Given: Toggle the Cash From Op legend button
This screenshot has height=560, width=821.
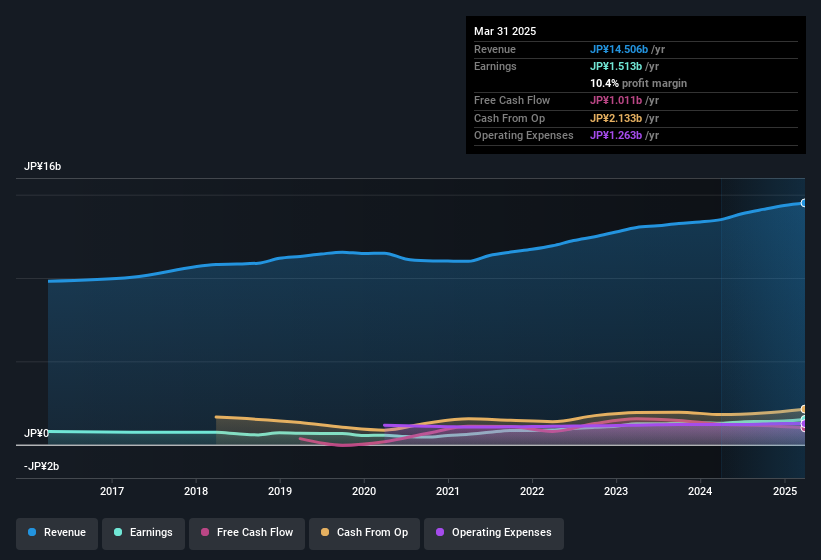Looking at the screenshot, I should 364,533.
